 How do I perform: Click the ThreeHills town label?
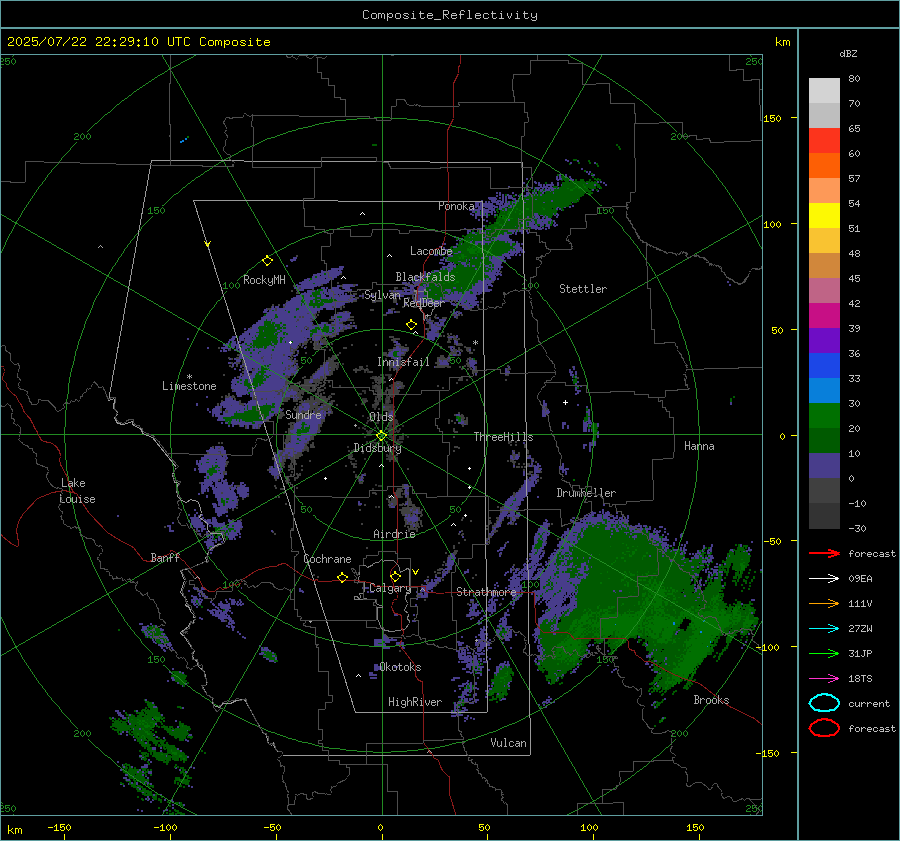(x=503, y=437)
